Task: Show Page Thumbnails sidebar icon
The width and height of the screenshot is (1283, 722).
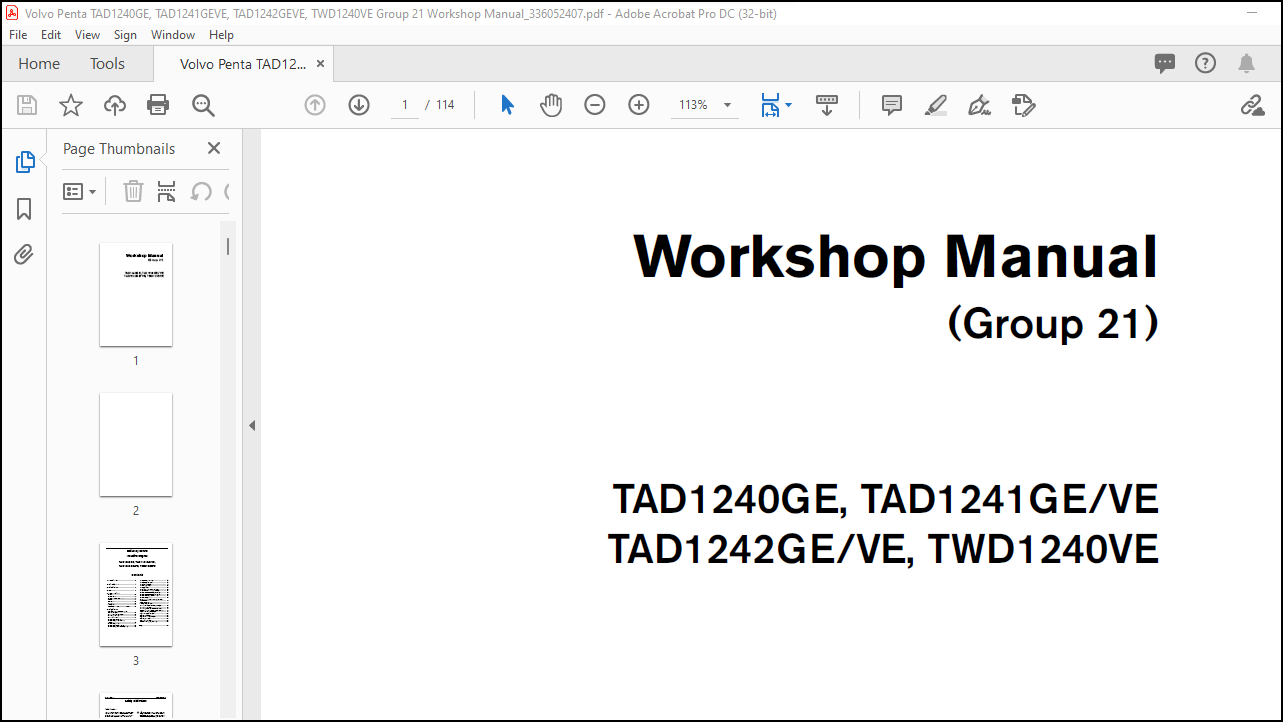Action: pos(25,162)
